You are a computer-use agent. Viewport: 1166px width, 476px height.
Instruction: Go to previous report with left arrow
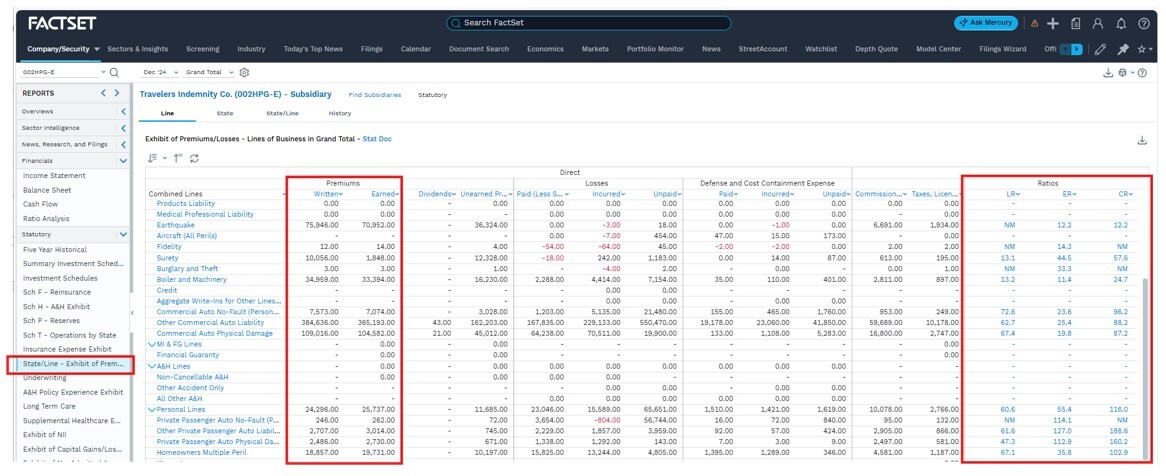click(103, 94)
